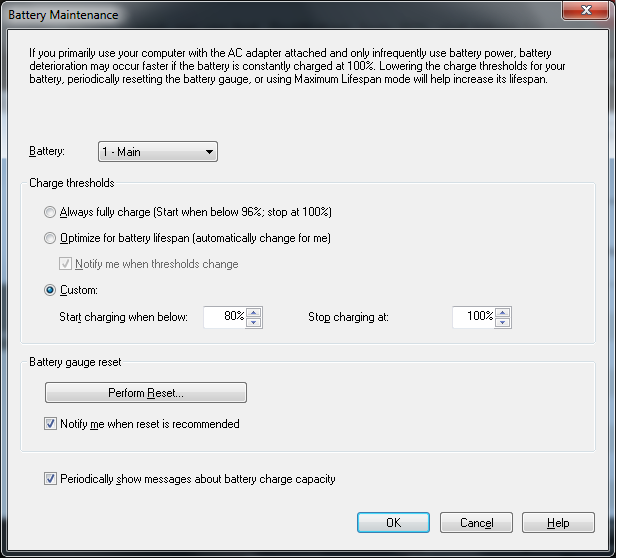Click the Battery gauge reset group label
This screenshot has height=558, width=617.
[x=75, y=362]
